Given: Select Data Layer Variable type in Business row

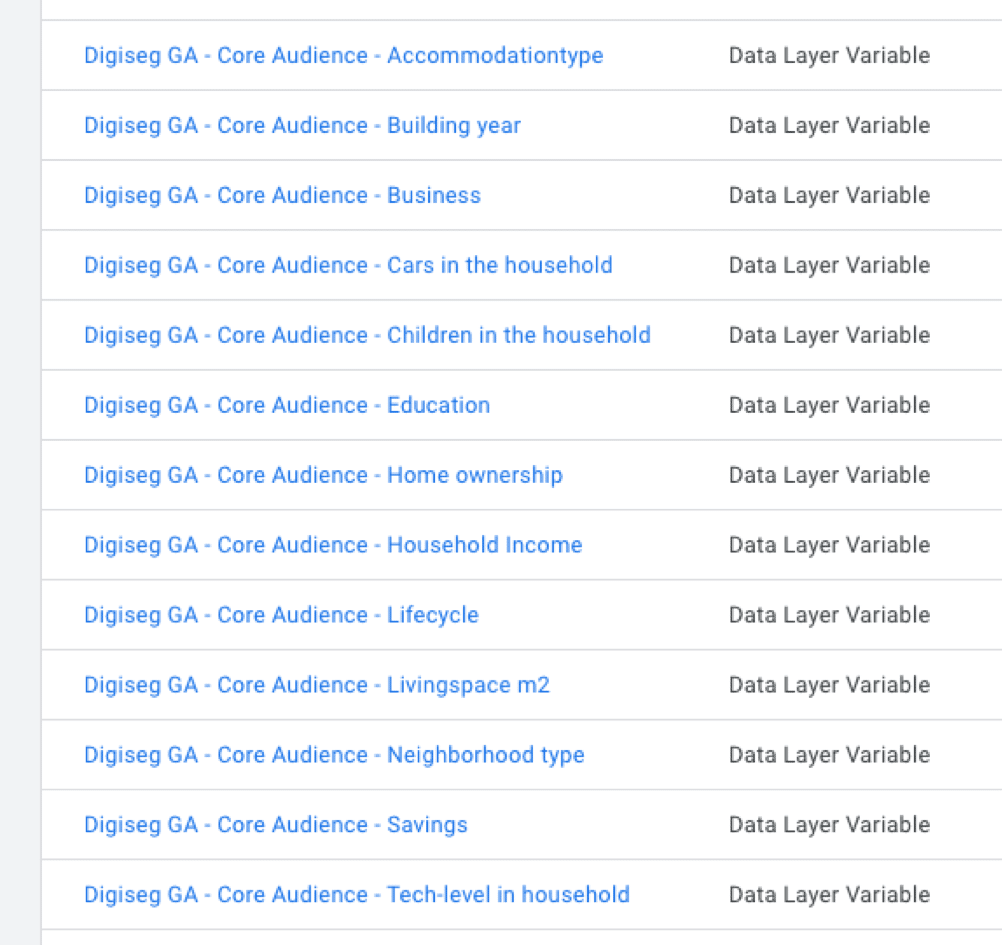Looking at the screenshot, I should [x=829, y=195].
